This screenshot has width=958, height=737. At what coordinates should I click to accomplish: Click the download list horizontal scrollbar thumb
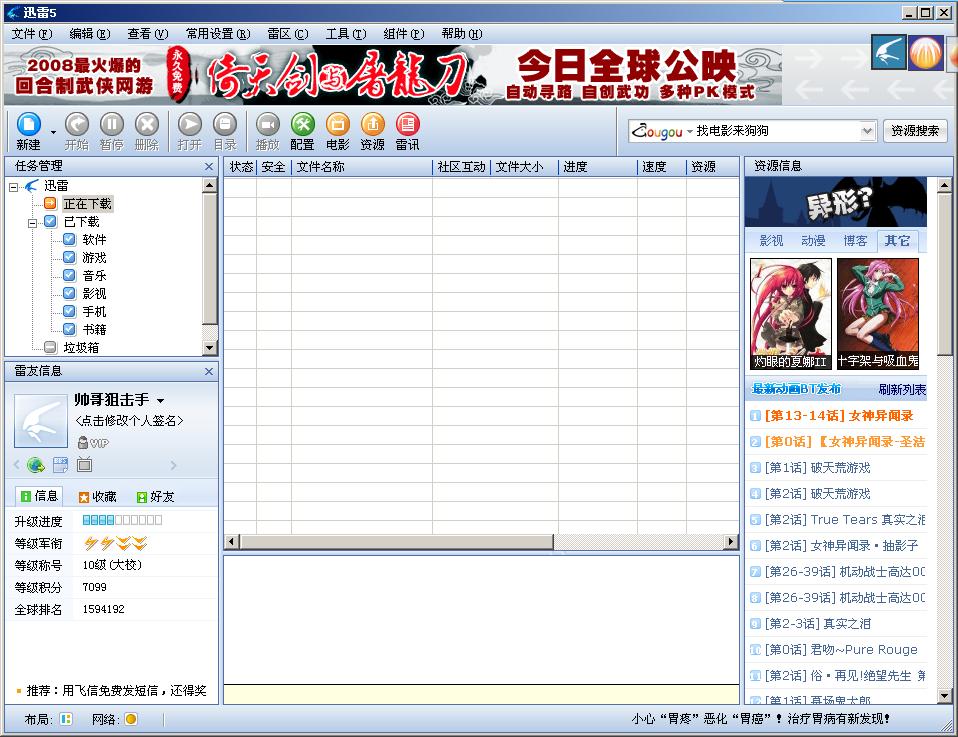click(x=397, y=541)
